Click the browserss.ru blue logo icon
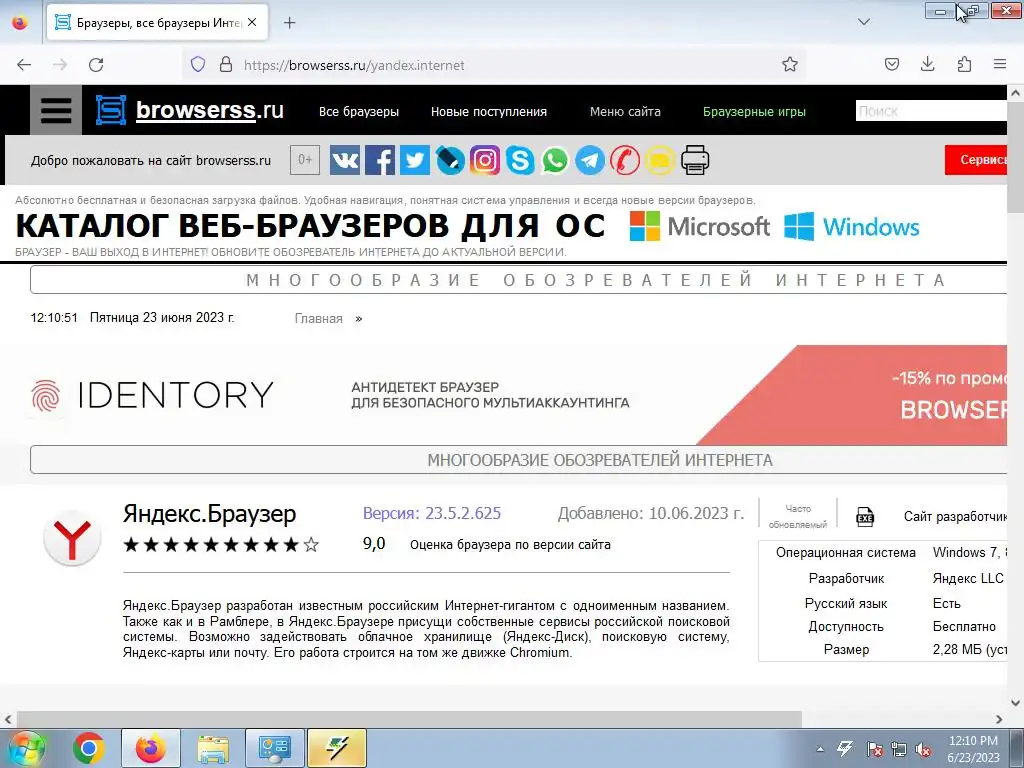 (x=111, y=110)
